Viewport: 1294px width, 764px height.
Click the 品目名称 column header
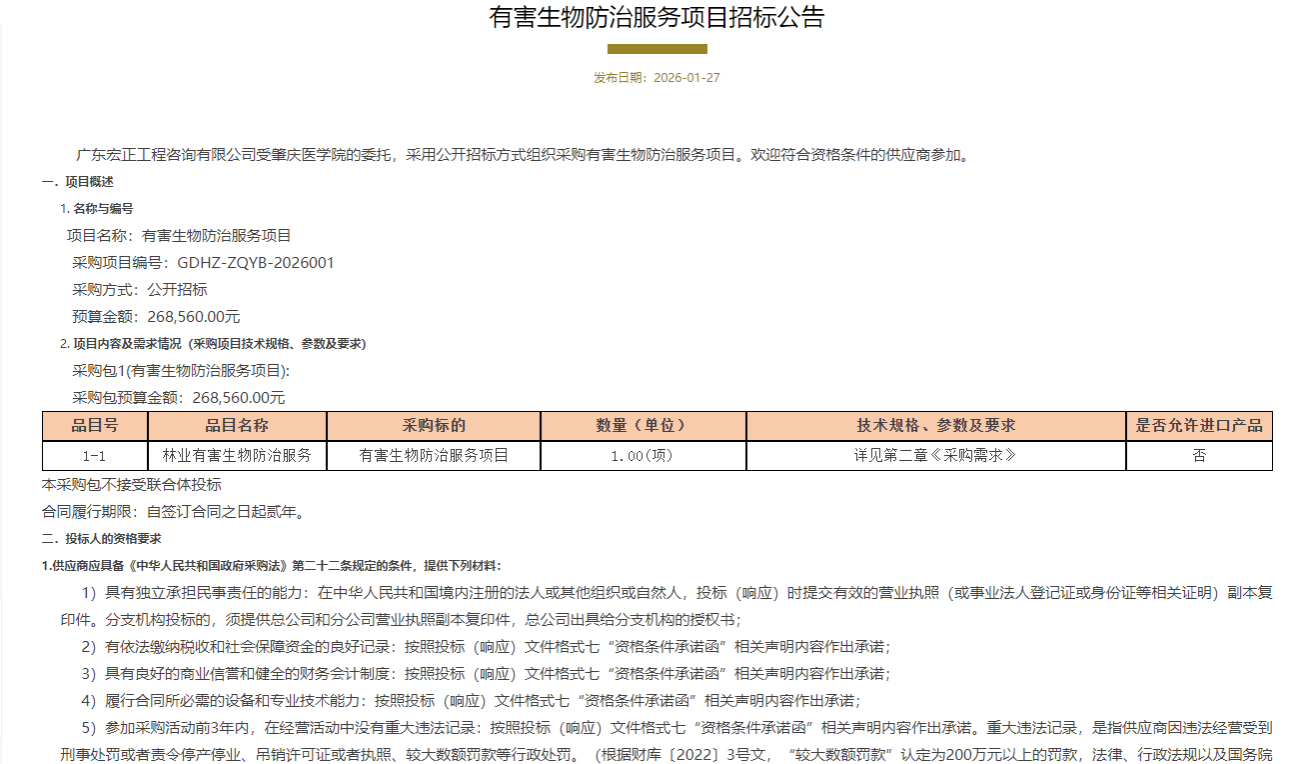pyautogui.click(x=237, y=426)
